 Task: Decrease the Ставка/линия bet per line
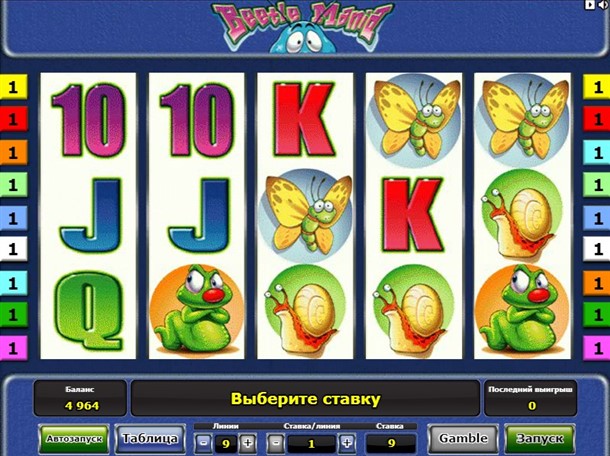(276, 443)
